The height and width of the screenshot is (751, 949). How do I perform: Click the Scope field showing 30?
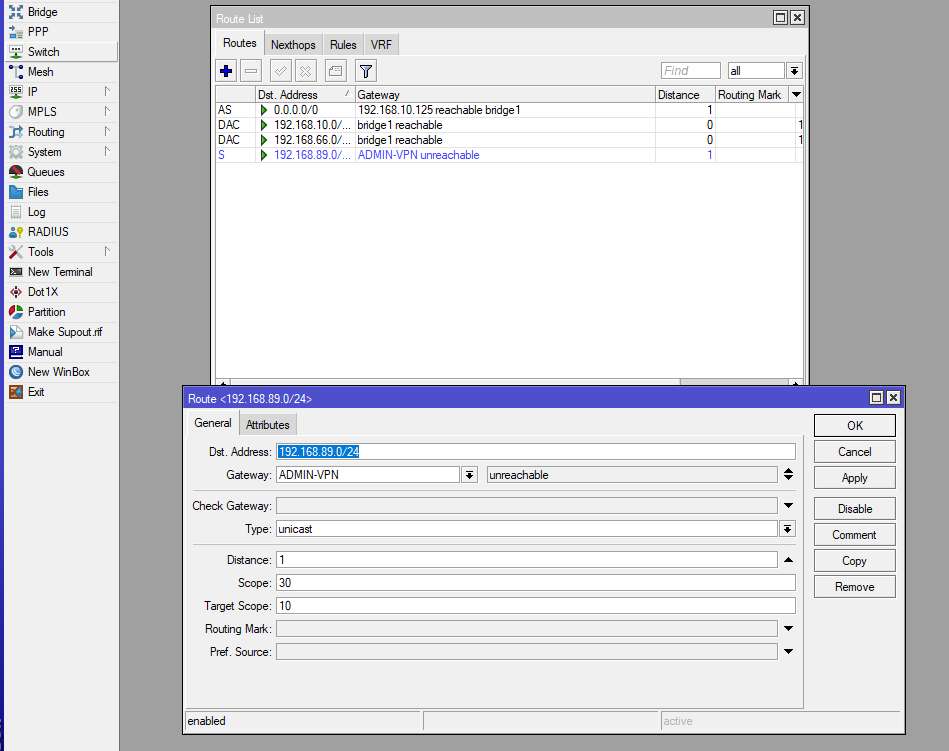[536, 583]
